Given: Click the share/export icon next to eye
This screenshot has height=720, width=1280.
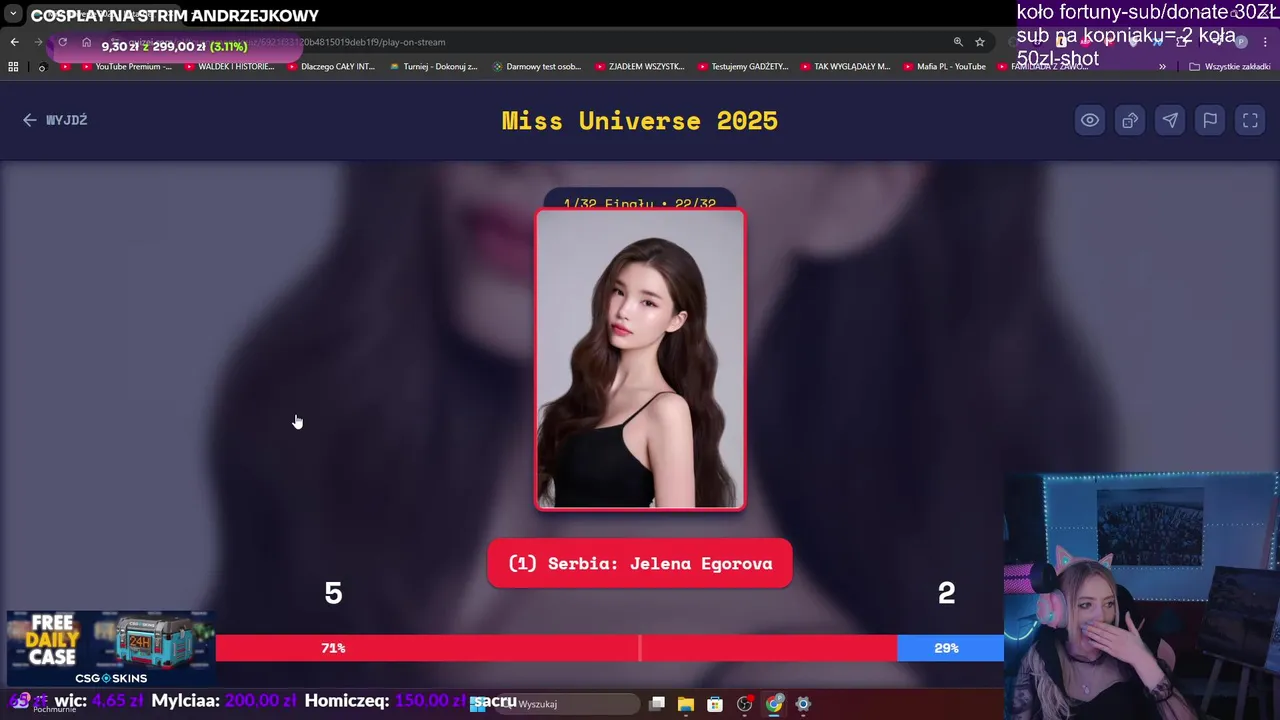Looking at the screenshot, I should [1130, 120].
